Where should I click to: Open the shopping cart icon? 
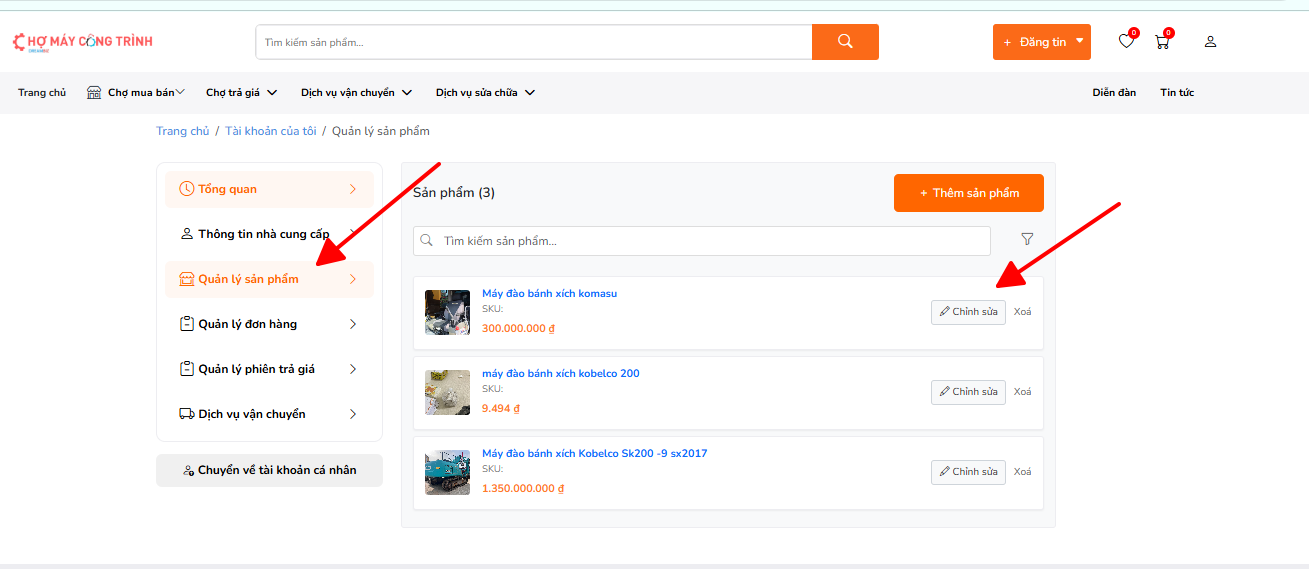tap(1161, 42)
